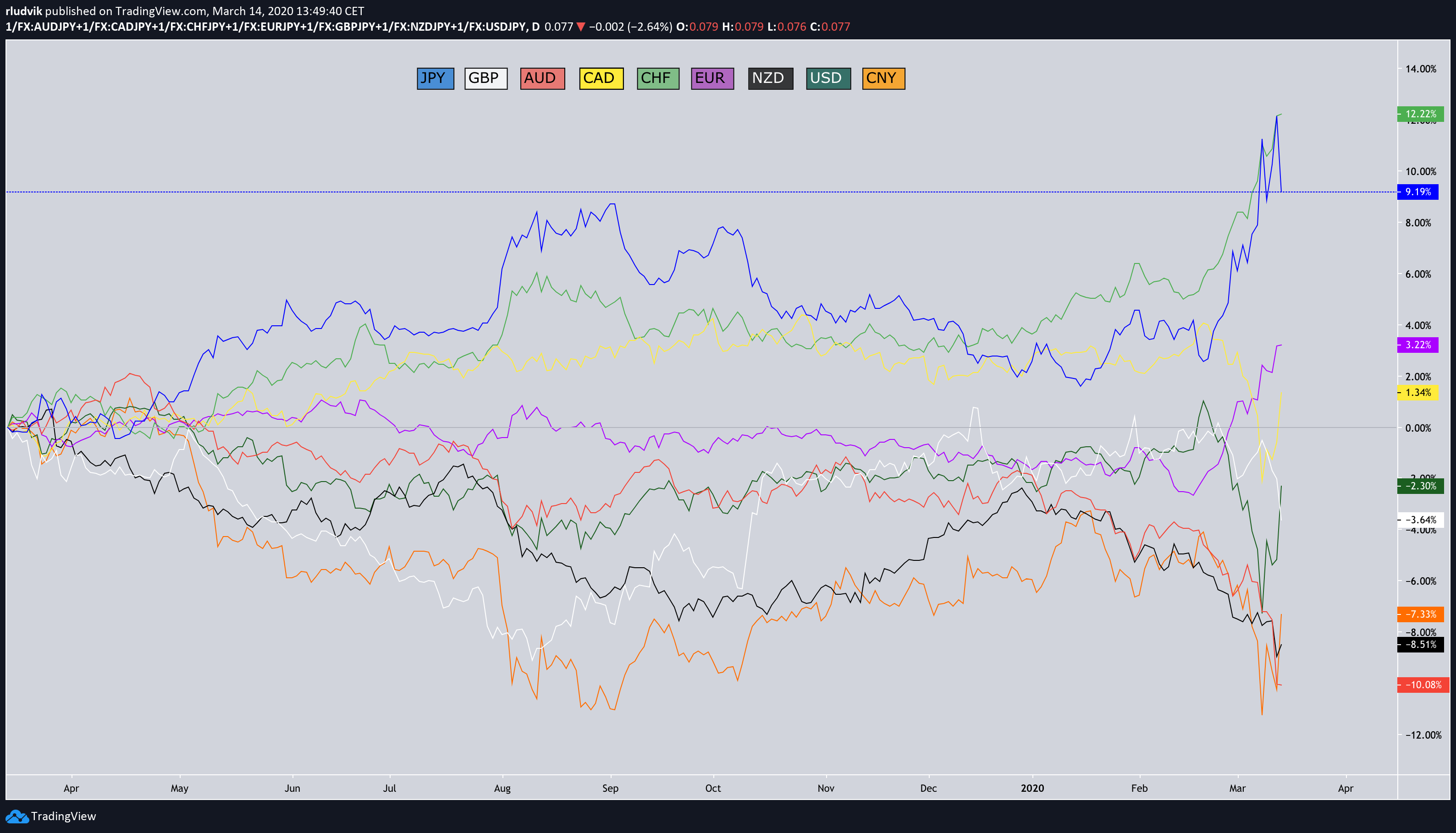Click the 0.00% axis tick label

[1418, 428]
